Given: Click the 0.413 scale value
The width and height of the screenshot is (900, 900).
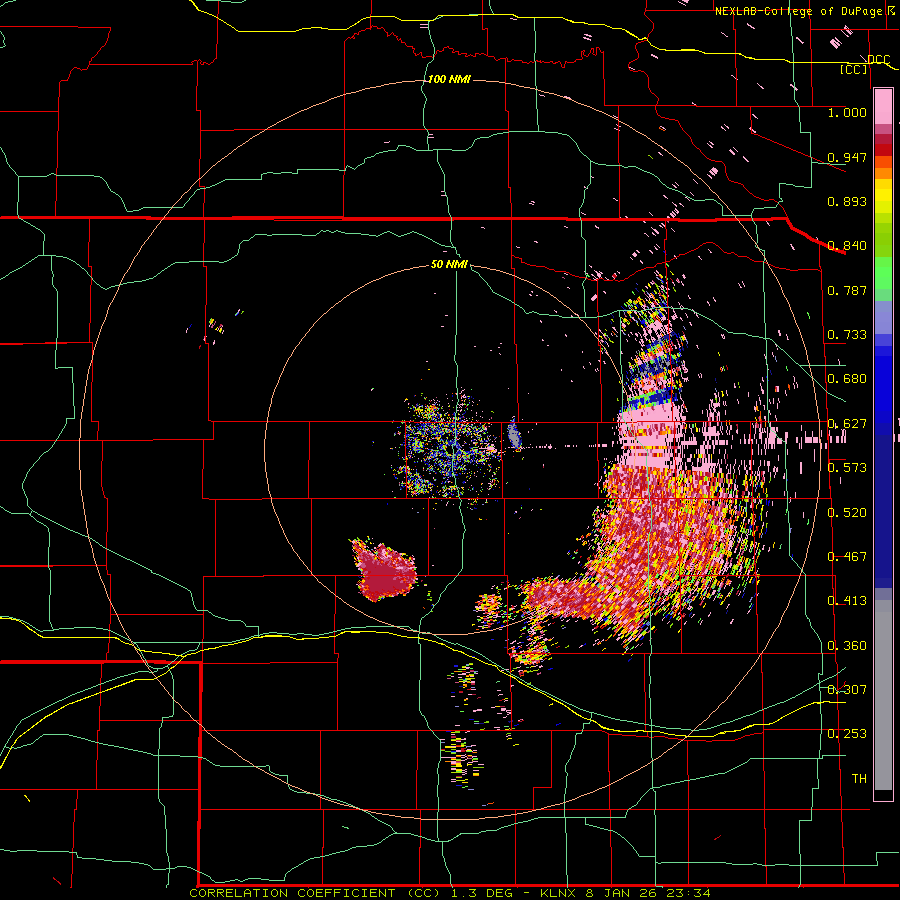Looking at the screenshot, I should (x=847, y=601).
